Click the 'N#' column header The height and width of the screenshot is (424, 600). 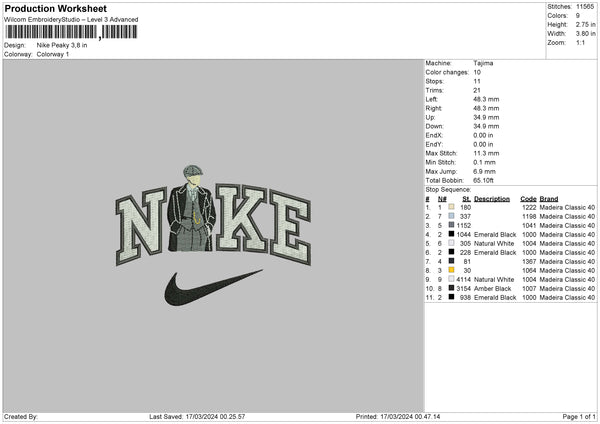click(x=442, y=199)
